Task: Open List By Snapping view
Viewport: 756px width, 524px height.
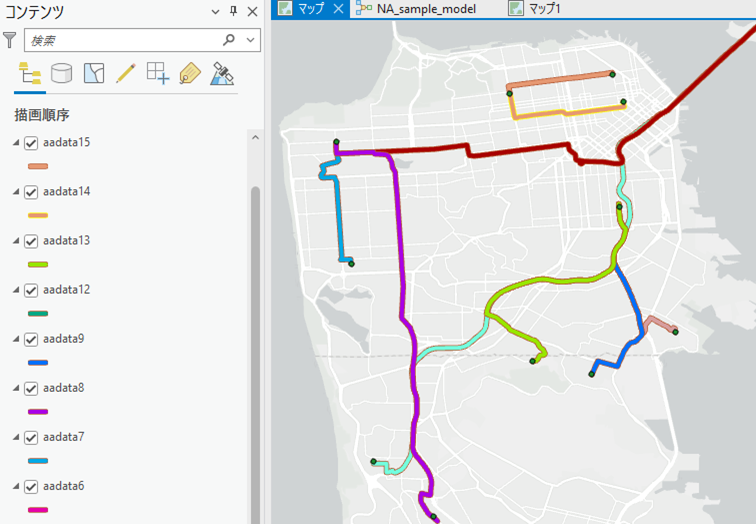Action: pos(158,74)
